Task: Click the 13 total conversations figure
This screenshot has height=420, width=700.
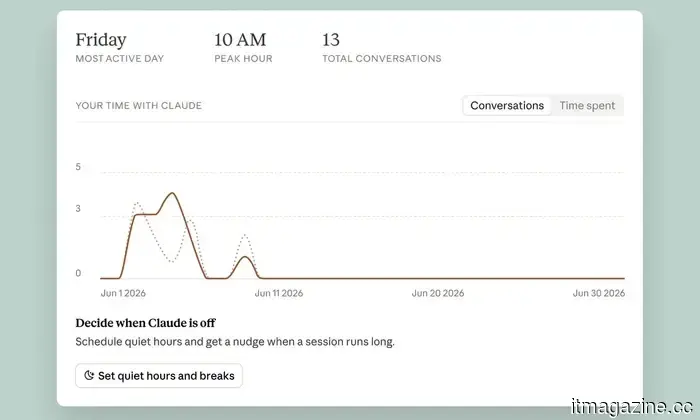Action: click(331, 40)
